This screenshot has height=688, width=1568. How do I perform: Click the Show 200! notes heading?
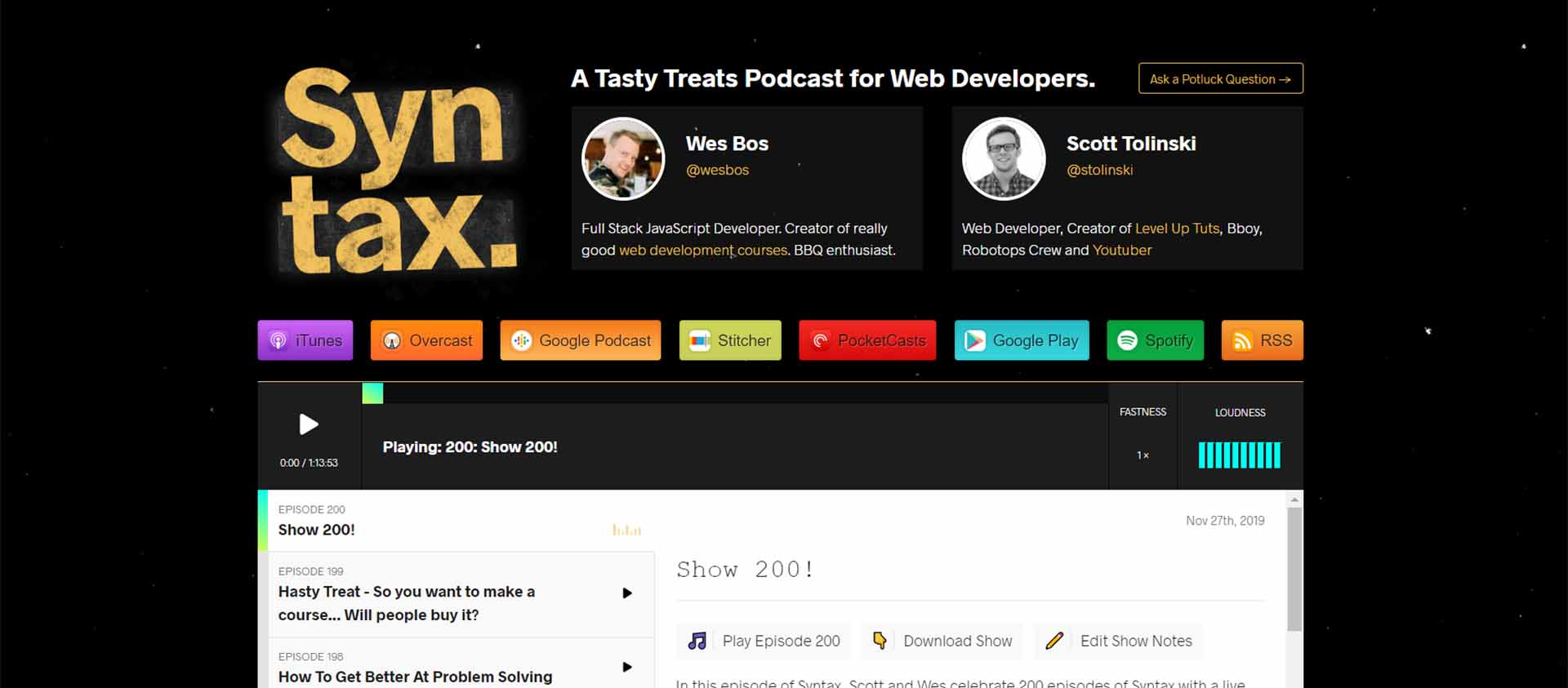[745, 569]
